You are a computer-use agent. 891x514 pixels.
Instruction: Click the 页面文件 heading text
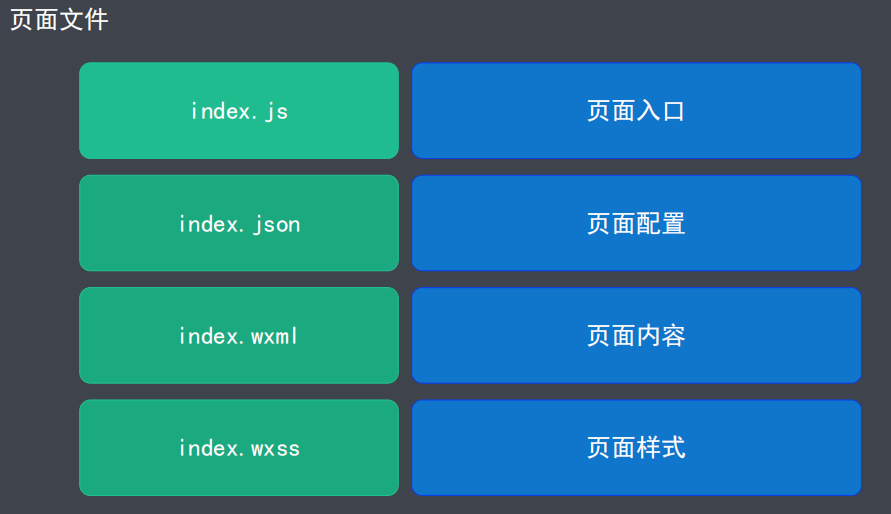click(x=59, y=20)
